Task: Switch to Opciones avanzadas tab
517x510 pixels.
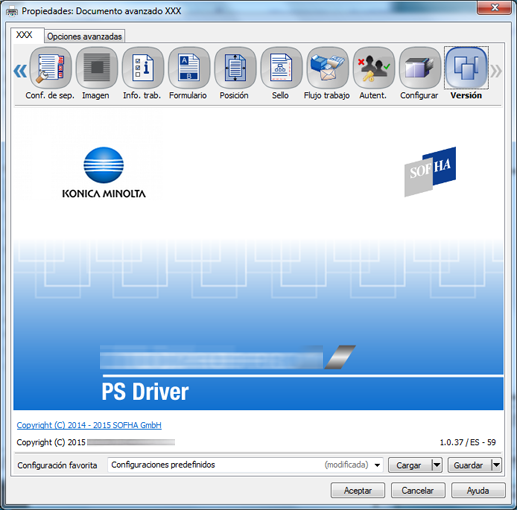Action: [85, 36]
